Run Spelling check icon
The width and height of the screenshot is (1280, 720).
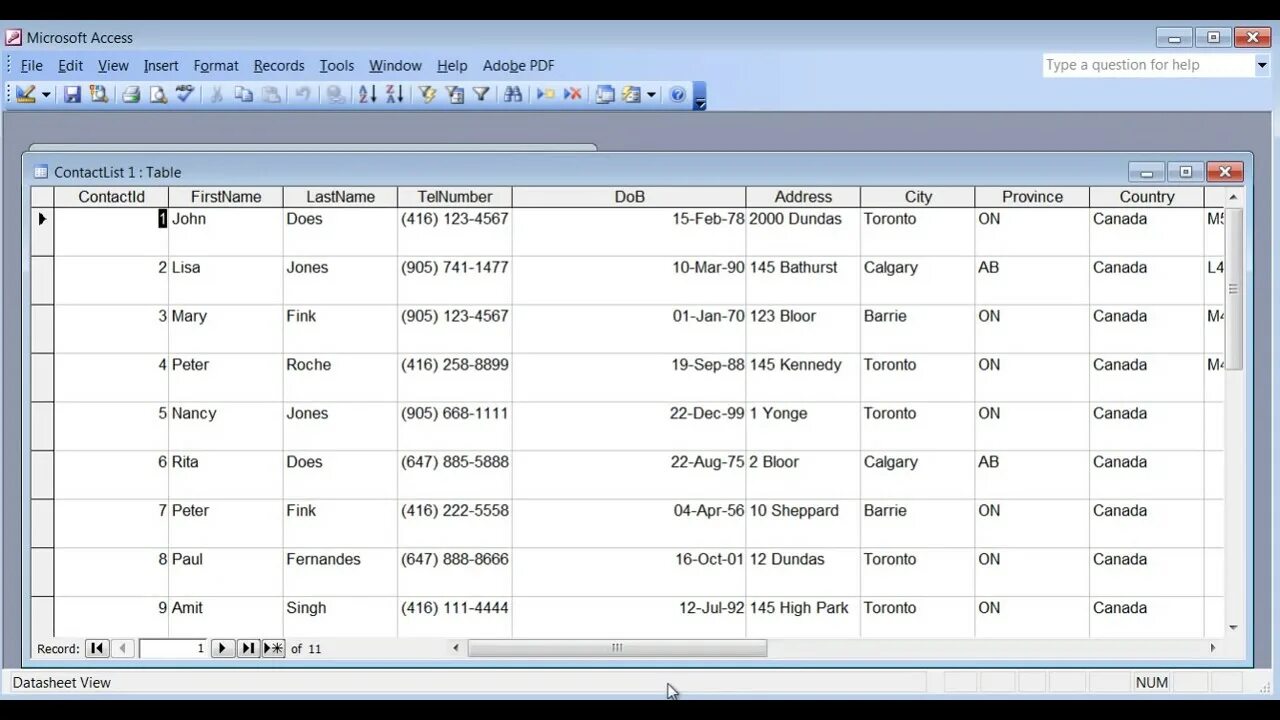point(185,95)
